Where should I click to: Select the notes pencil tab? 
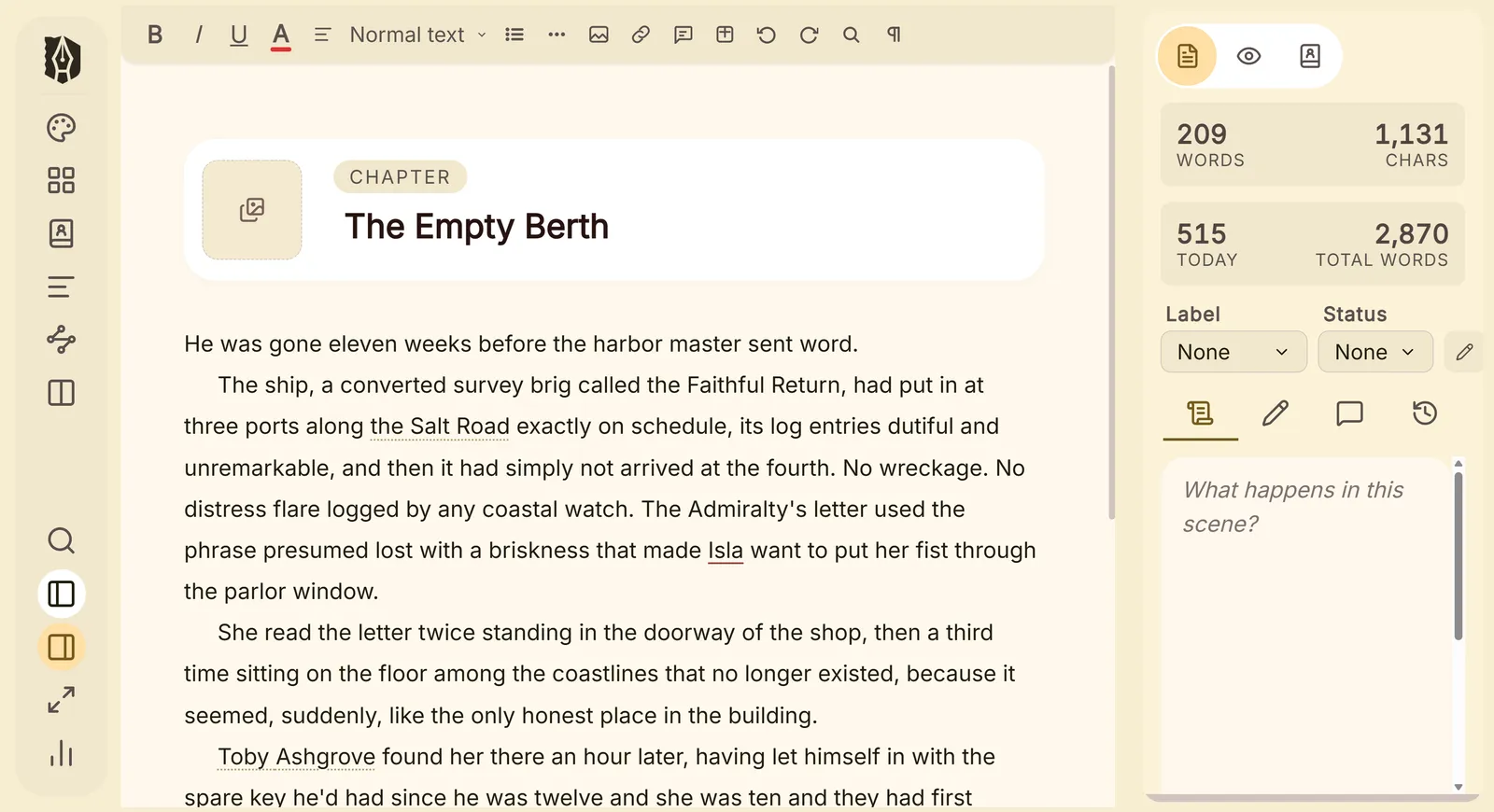click(1276, 413)
